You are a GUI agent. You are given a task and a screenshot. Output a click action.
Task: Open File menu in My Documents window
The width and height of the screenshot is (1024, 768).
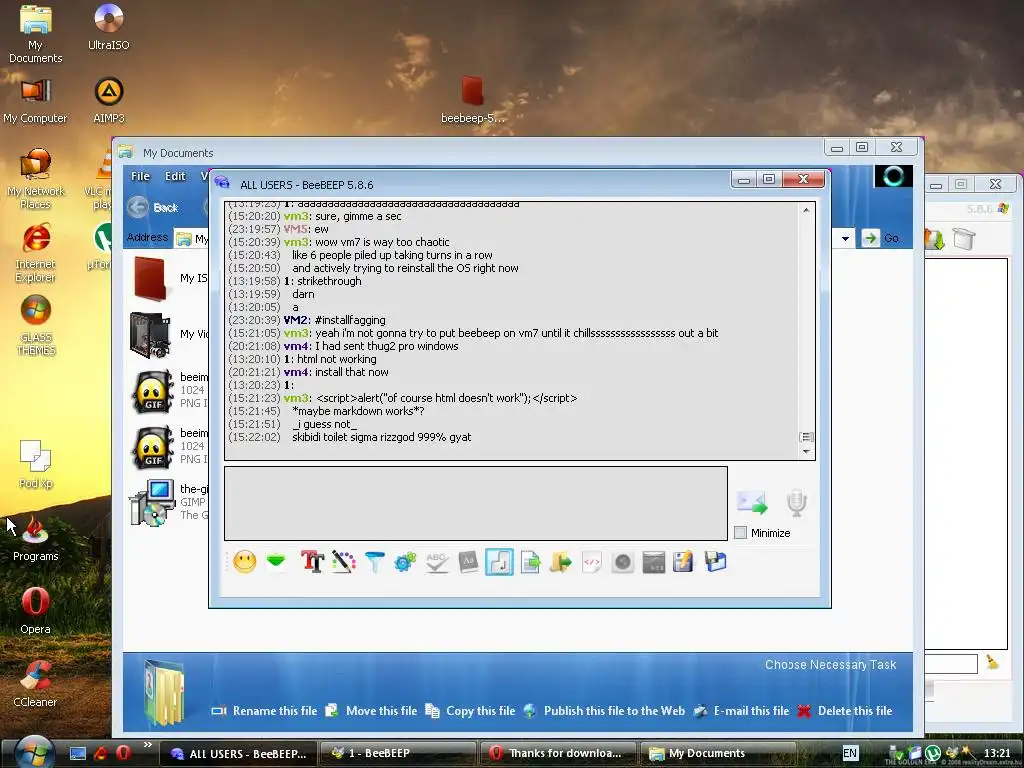(140, 176)
